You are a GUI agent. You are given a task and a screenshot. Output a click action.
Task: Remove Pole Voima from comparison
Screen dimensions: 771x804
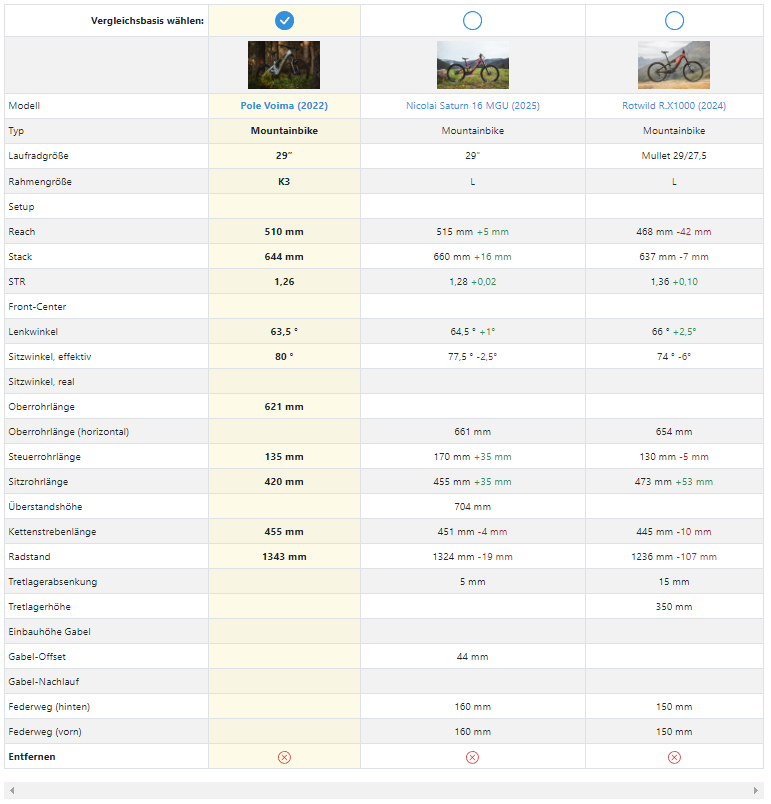pyautogui.click(x=284, y=757)
